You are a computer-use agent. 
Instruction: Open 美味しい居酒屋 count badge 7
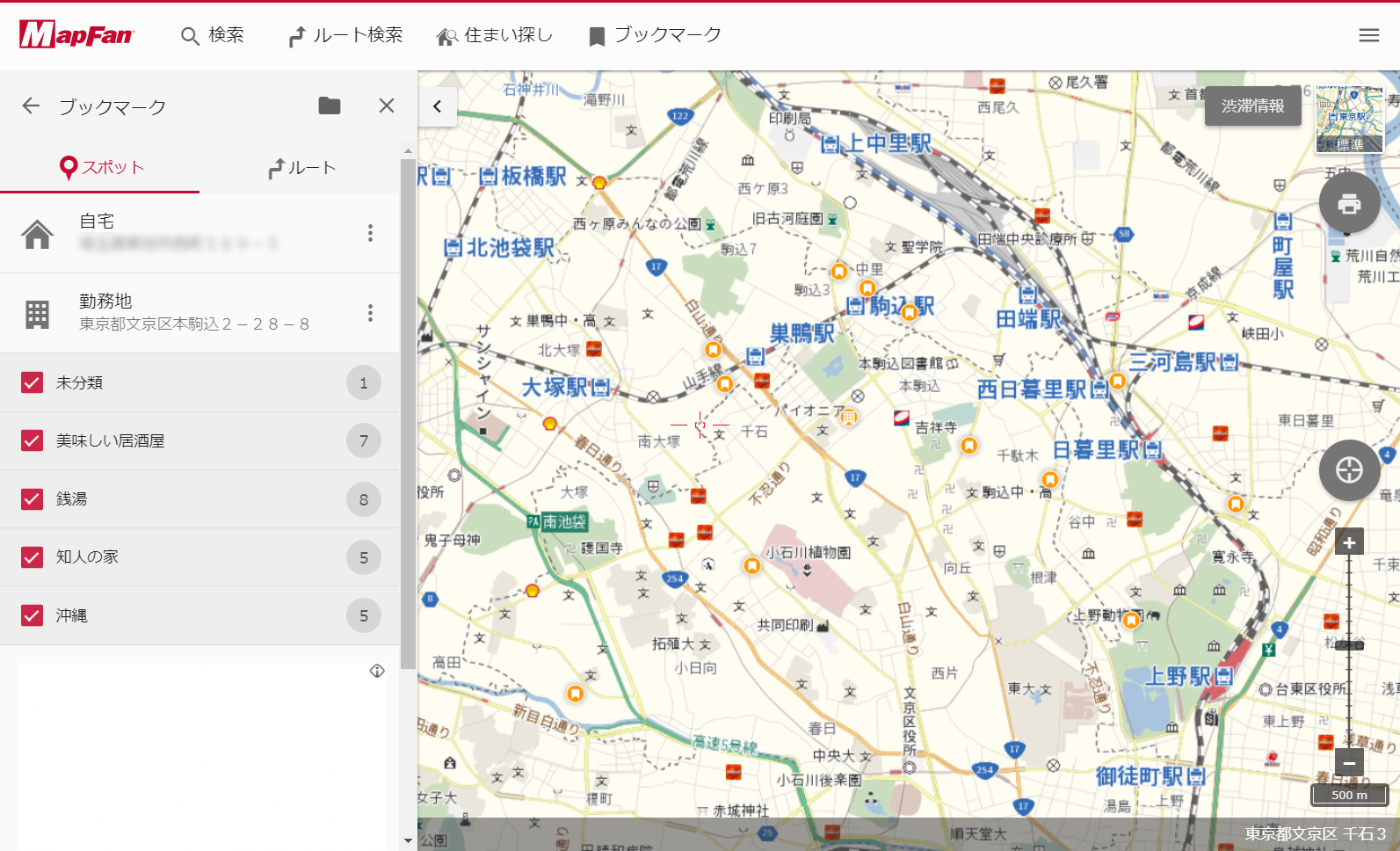tap(363, 440)
